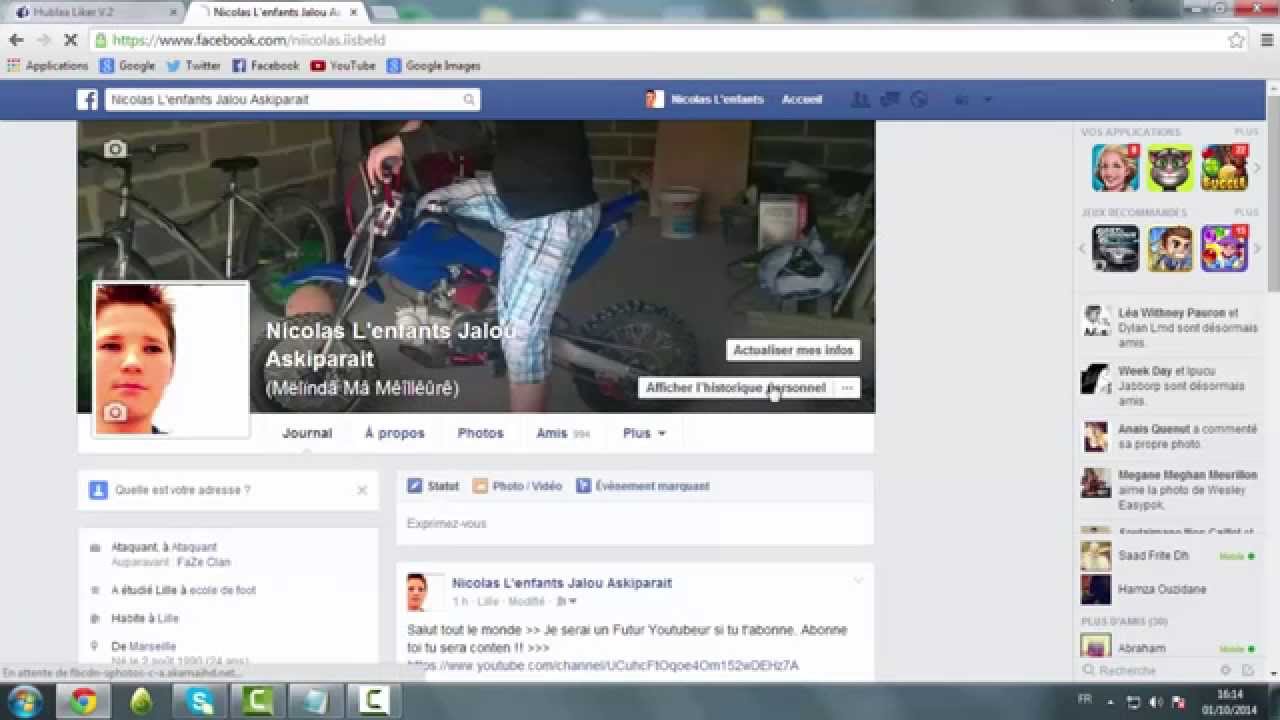
Task: Show hidden system tray icons arrow
Action: click(1110, 702)
